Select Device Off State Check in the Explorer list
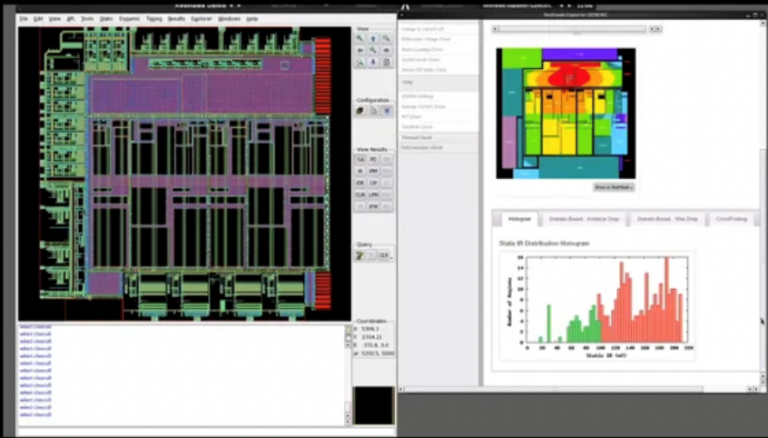 pos(424,70)
